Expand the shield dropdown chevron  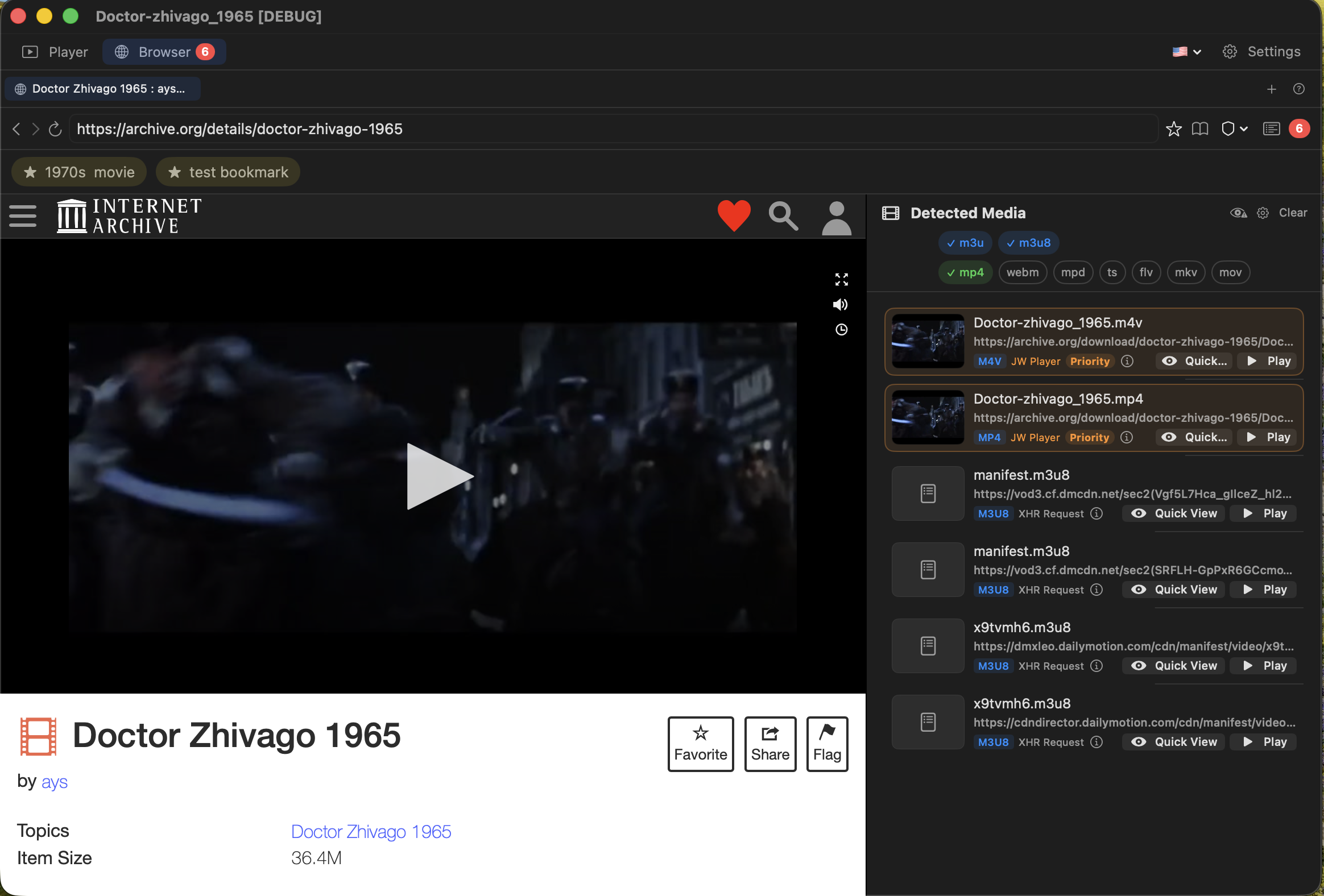click(x=1244, y=129)
